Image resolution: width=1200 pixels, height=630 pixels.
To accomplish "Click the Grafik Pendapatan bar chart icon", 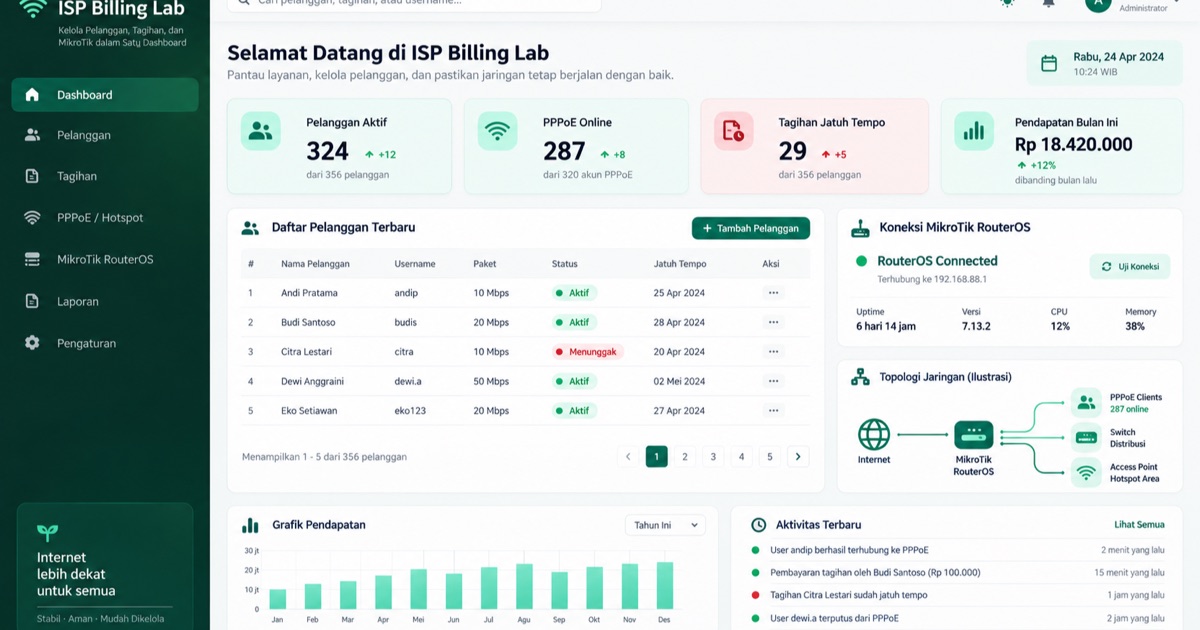I will point(250,525).
